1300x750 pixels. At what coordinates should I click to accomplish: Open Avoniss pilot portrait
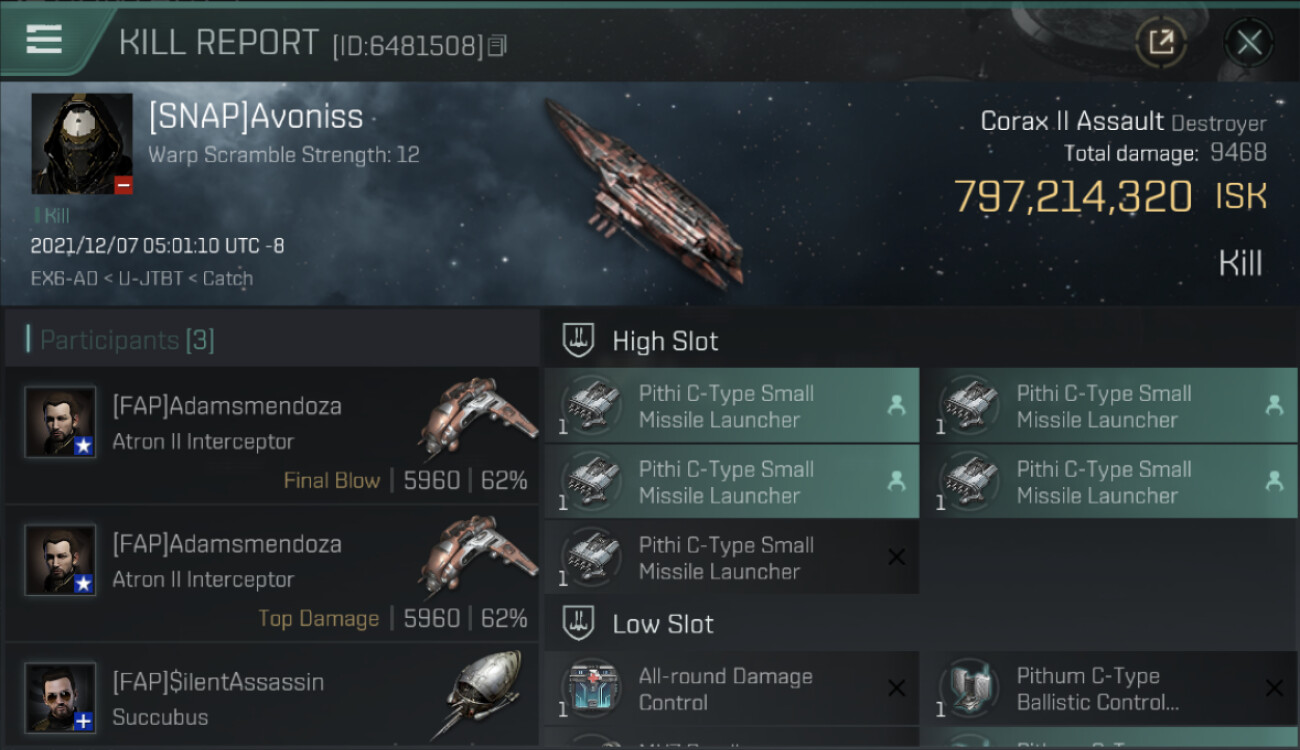click(82, 144)
